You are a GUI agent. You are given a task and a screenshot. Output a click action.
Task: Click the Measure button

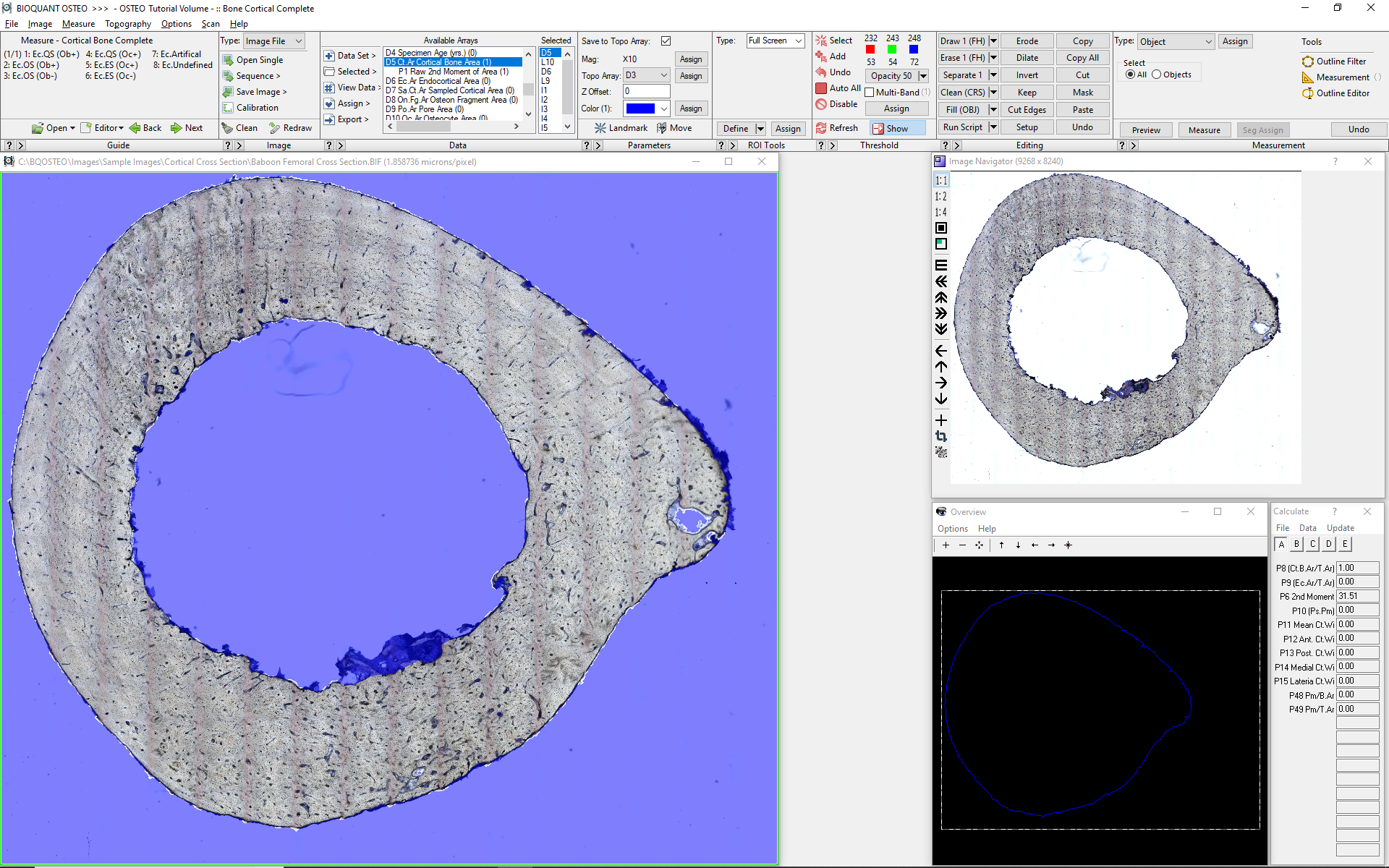point(1204,130)
